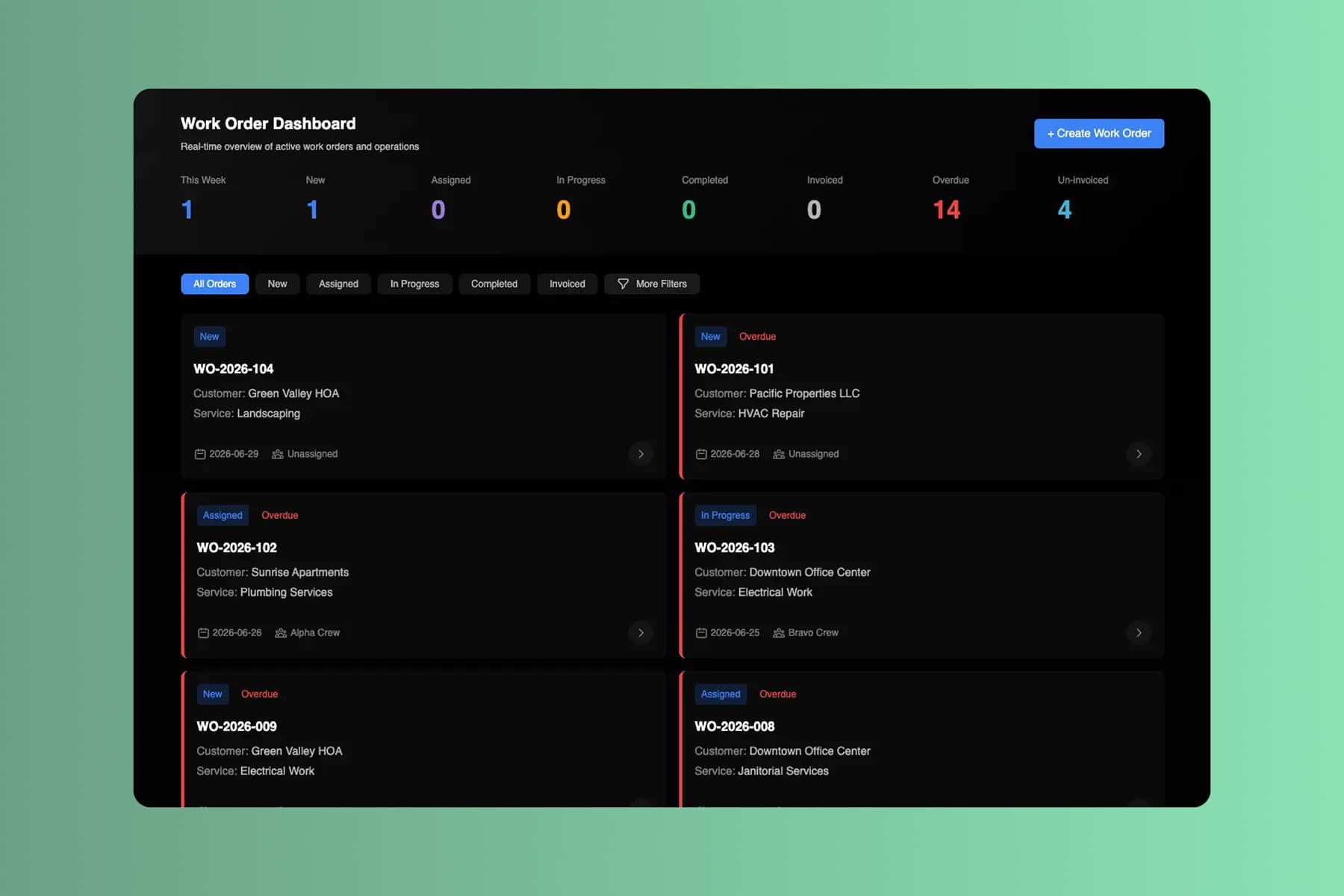Click calendar icon beside 2026-06-29
Screen dimensions: 1344x896
(x=200, y=454)
